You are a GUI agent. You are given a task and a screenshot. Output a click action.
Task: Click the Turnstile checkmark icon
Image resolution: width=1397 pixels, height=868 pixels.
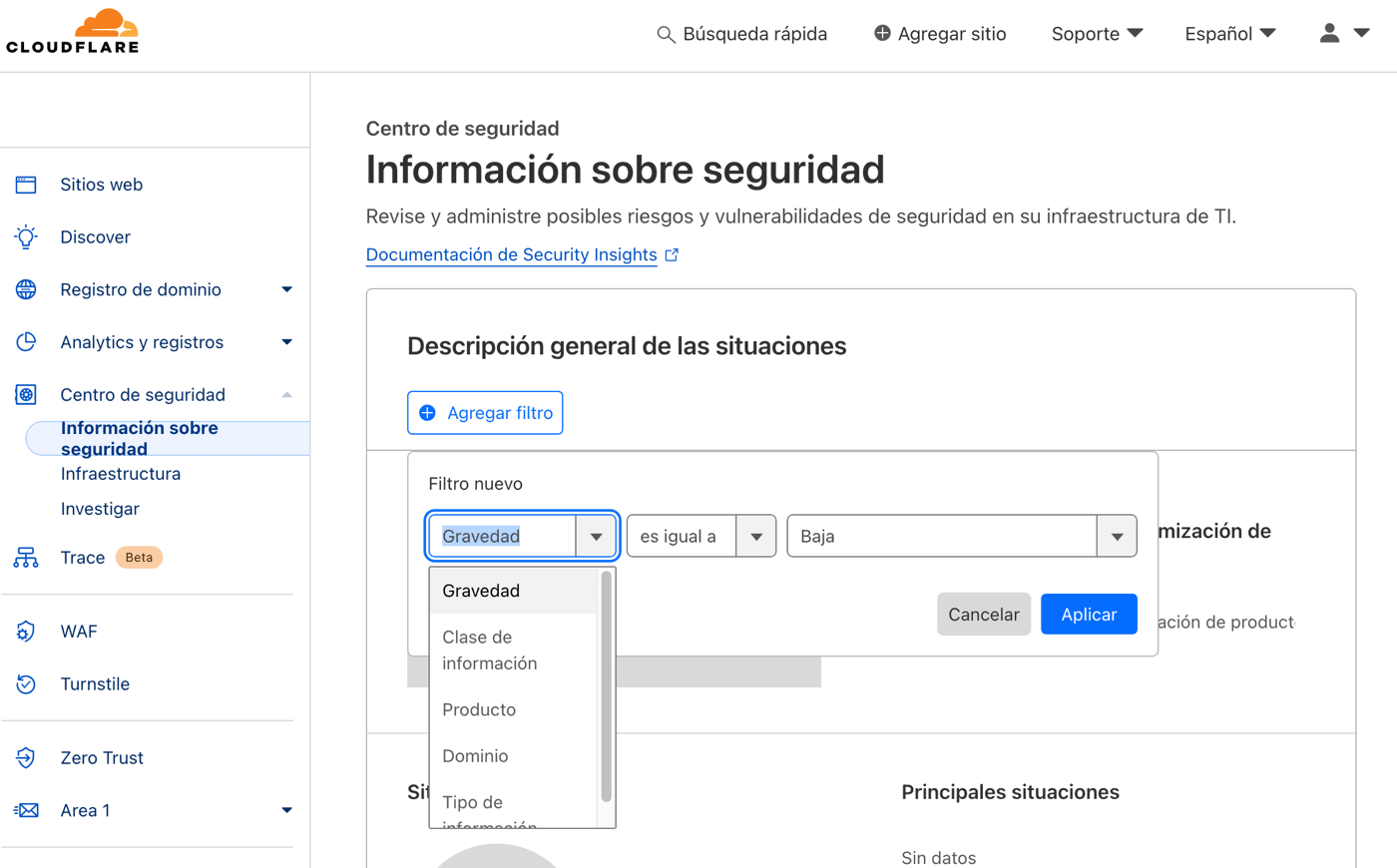tap(26, 684)
